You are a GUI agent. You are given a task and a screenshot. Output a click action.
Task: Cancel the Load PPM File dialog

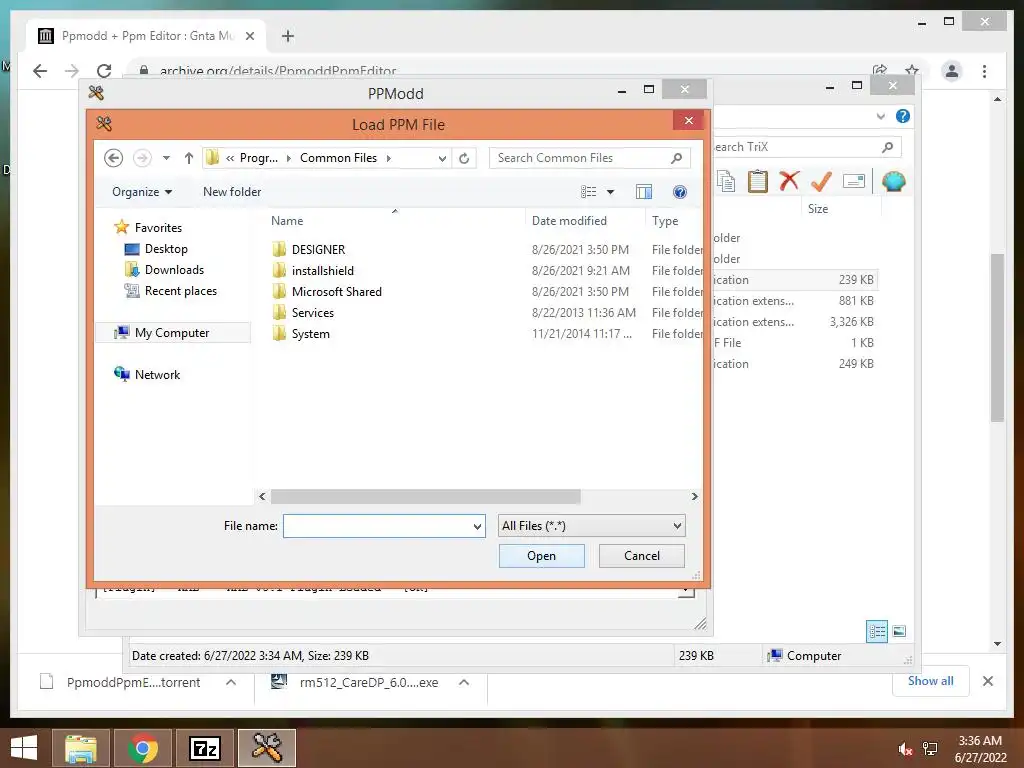[641, 556]
